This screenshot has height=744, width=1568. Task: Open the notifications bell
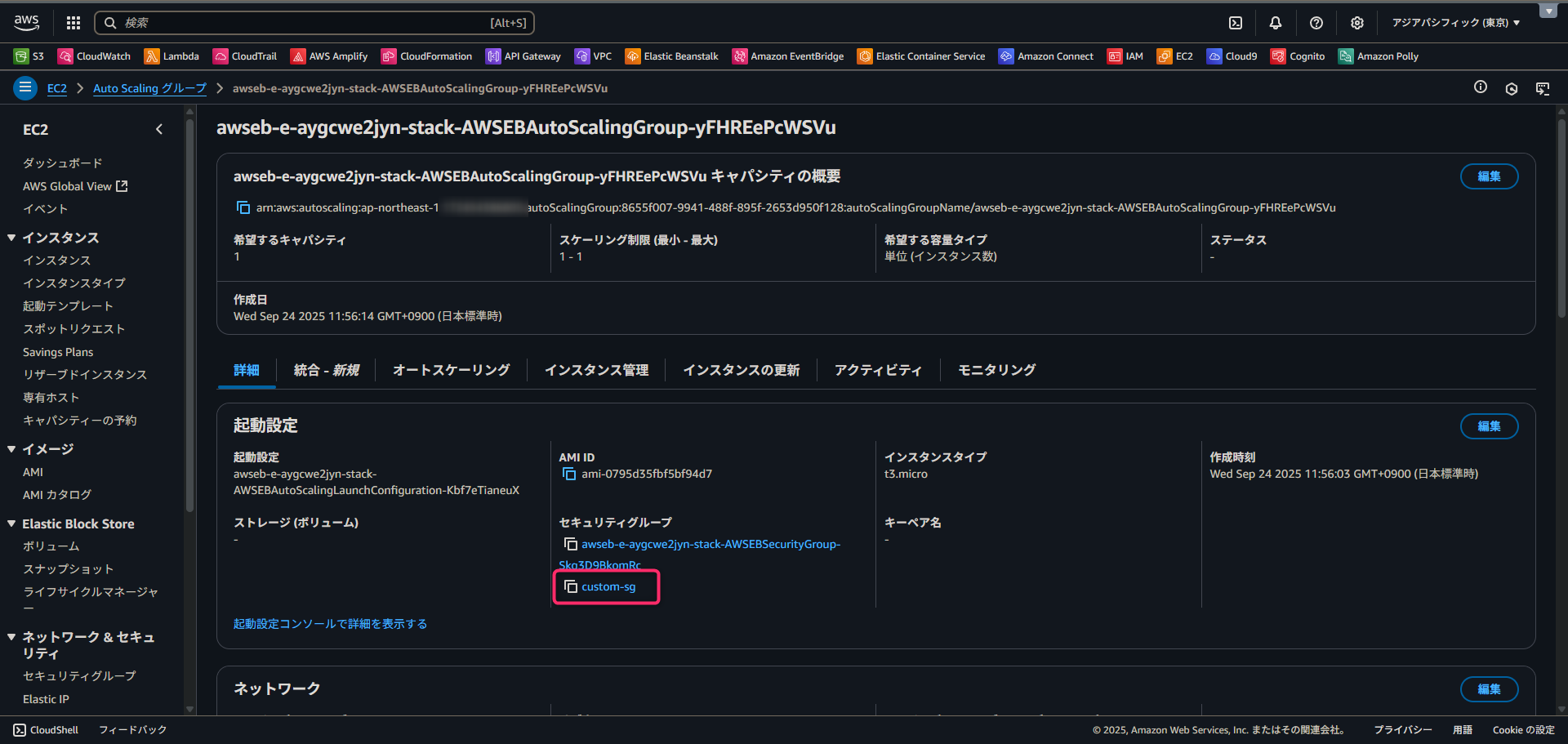pyautogui.click(x=1276, y=23)
